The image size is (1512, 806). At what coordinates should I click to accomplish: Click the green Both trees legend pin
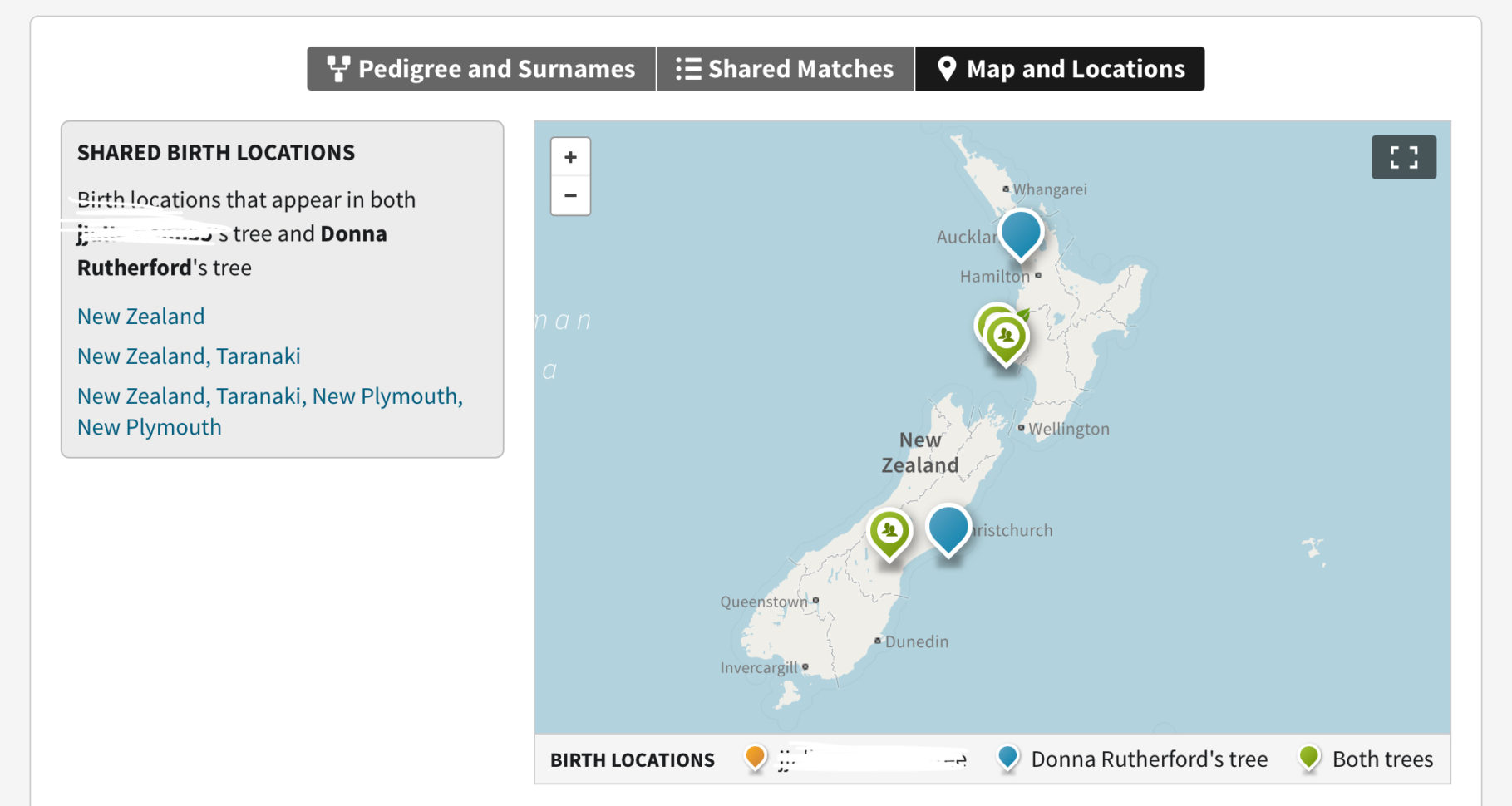coord(1310,758)
